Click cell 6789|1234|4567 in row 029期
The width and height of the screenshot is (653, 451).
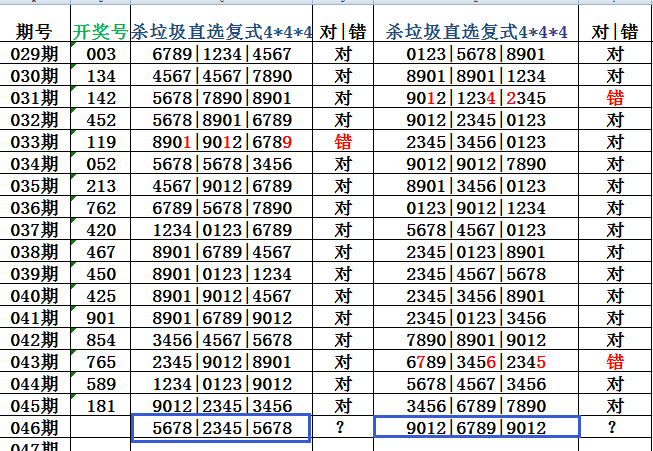point(222,54)
